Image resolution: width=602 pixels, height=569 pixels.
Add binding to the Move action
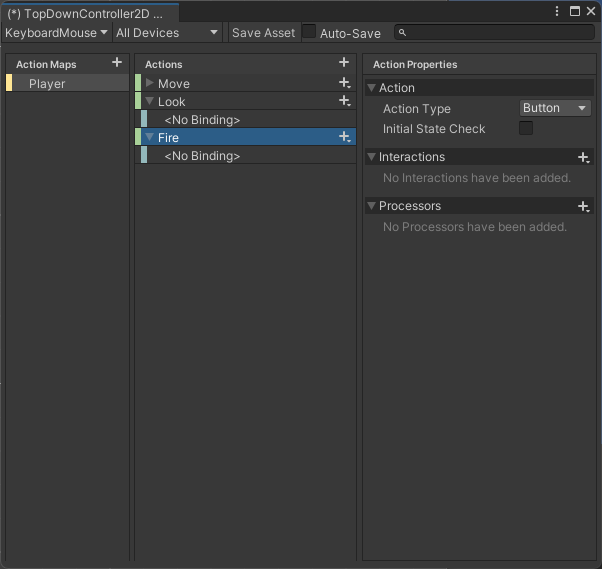tap(345, 83)
